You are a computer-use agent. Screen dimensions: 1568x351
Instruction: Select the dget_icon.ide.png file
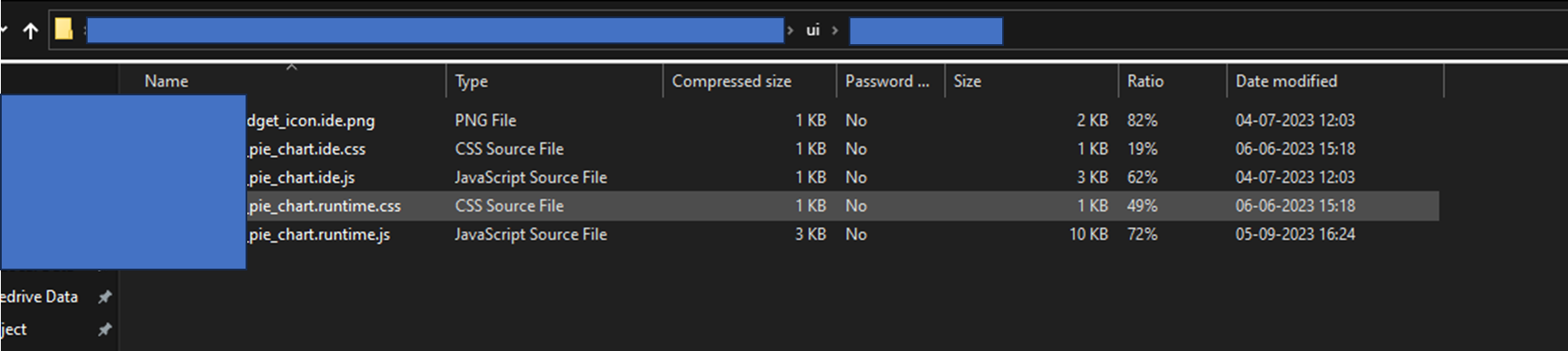311,120
